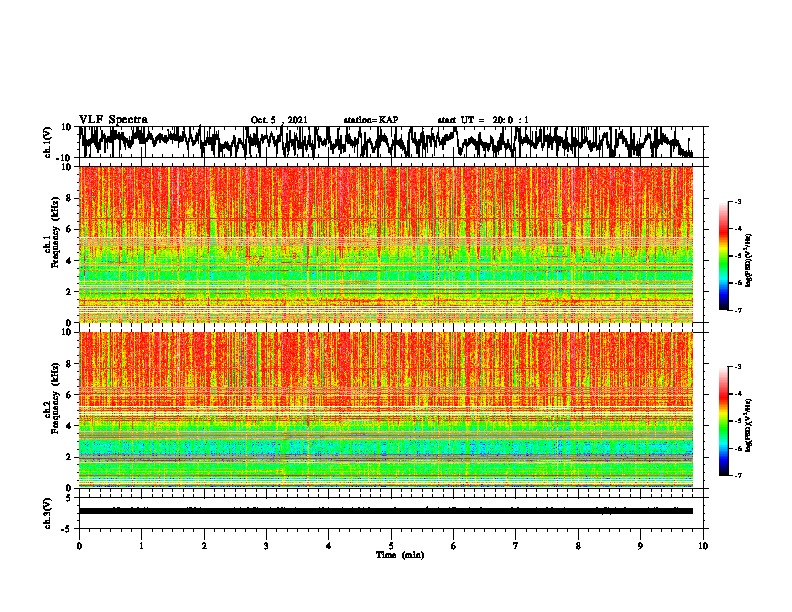The height and width of the screenshot is (612, 792).
Task: Click the "station=KAP" header label
Action: (371, 120)
